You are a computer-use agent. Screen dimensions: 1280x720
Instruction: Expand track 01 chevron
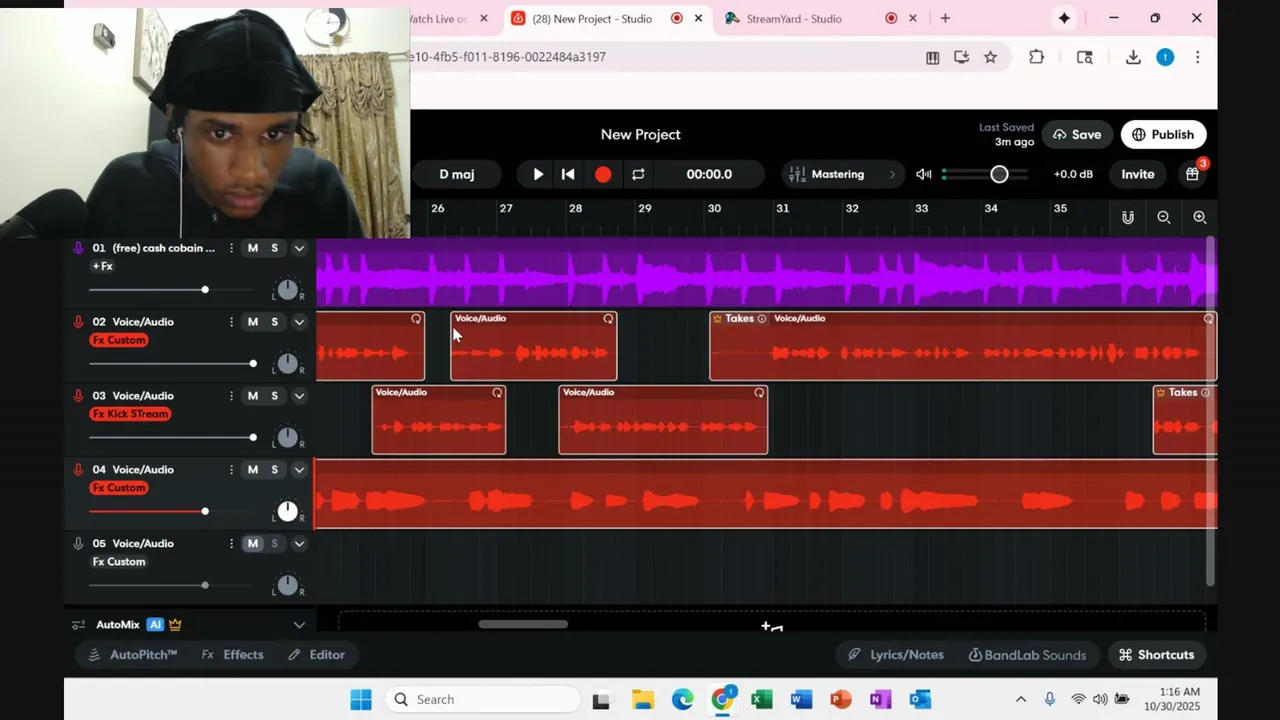(299, 248)
